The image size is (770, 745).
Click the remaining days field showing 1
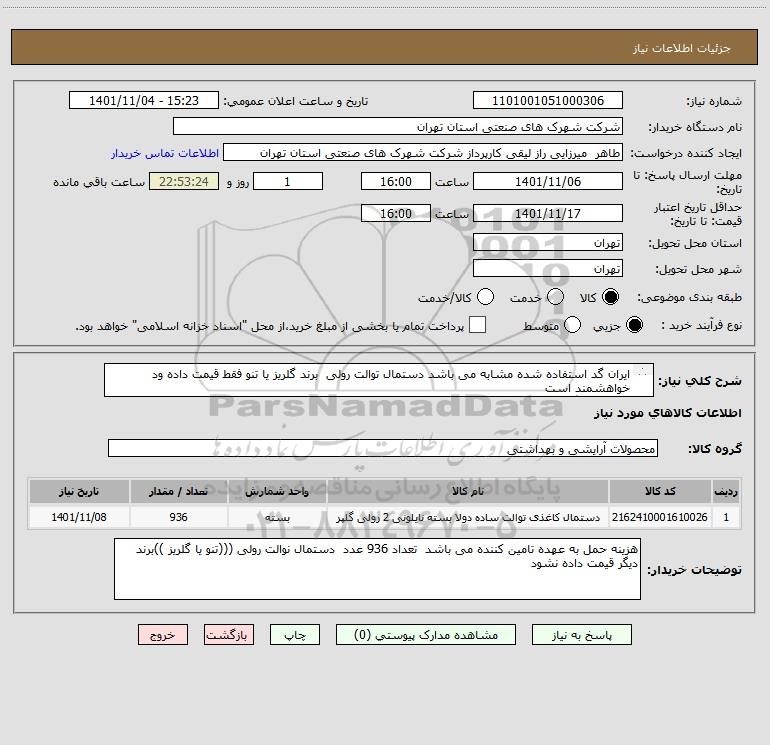point(288,181)
